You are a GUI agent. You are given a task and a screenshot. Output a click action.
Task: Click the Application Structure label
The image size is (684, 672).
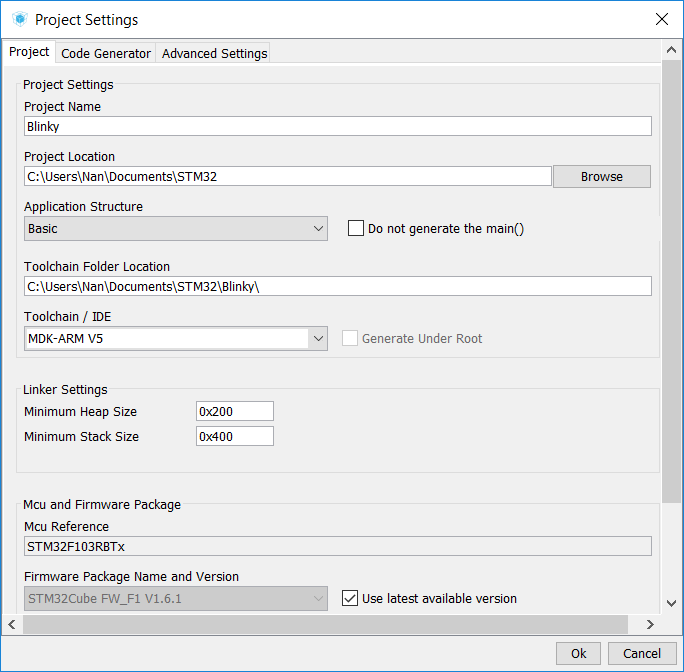point(83,206)
